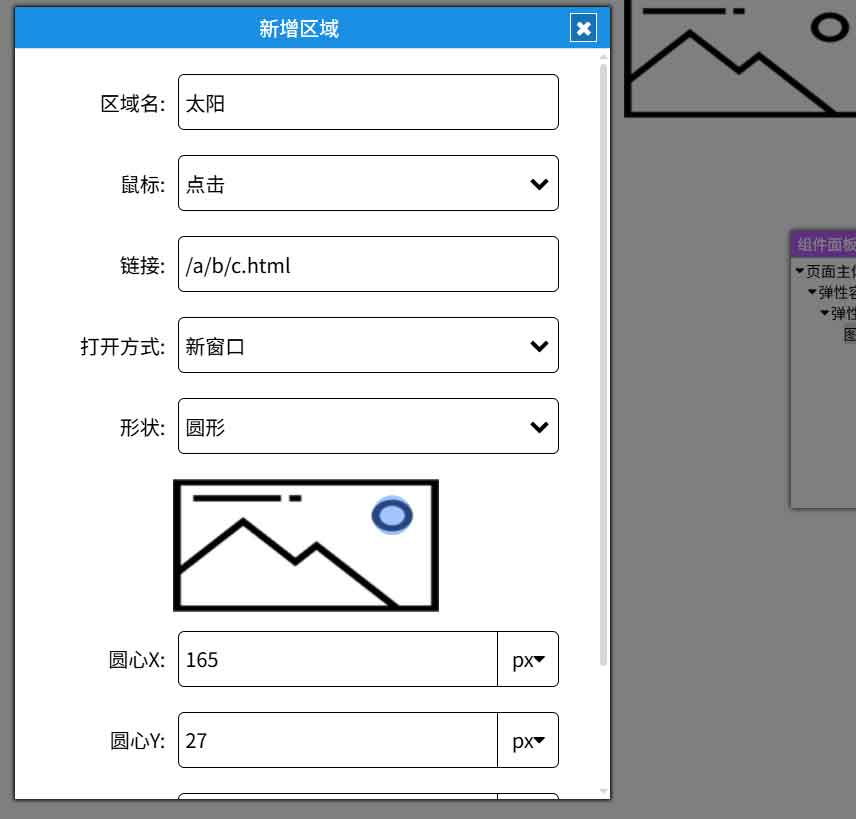Select the 图 item in component tree
Viewport: 856px width, 819px height.
tap(849, 335)
